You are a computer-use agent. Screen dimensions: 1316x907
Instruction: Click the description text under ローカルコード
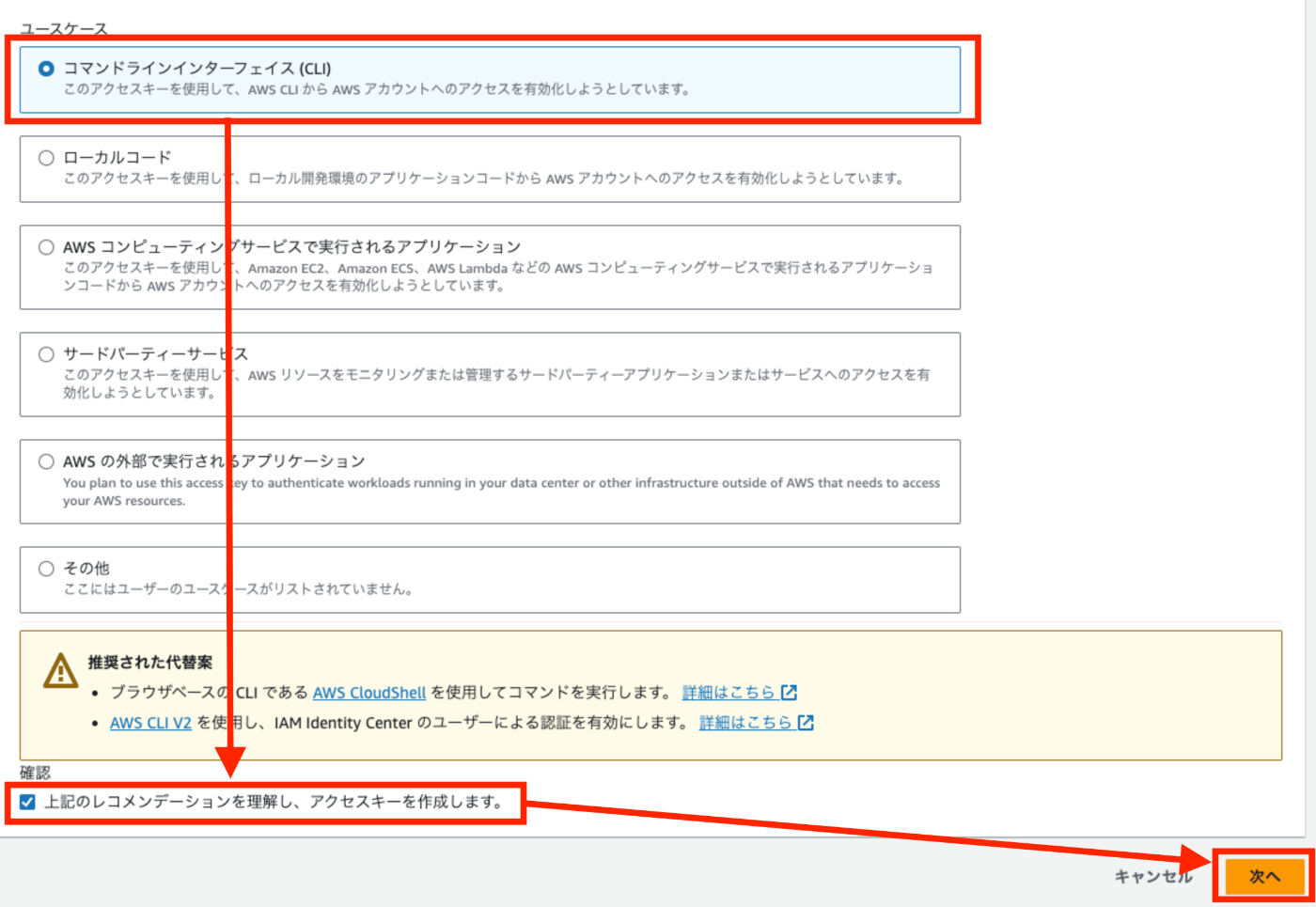click(x=483, y=179)
